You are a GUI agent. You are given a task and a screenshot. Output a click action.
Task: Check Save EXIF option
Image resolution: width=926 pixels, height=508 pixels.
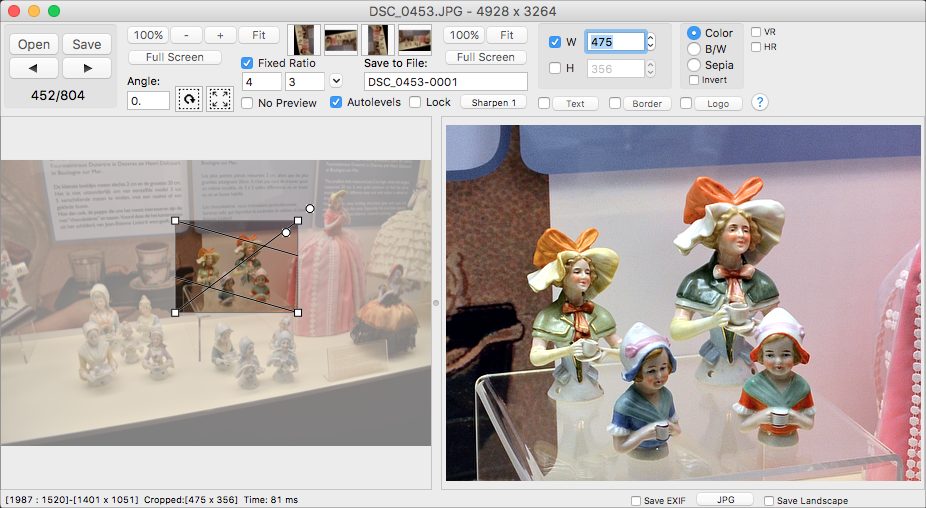coord(636,501)
